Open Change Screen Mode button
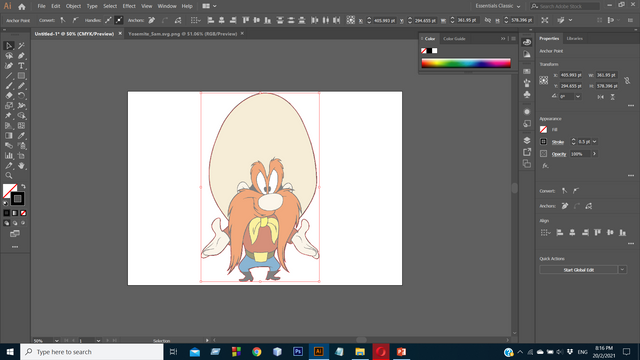640x360 pixels. point(15,233)
